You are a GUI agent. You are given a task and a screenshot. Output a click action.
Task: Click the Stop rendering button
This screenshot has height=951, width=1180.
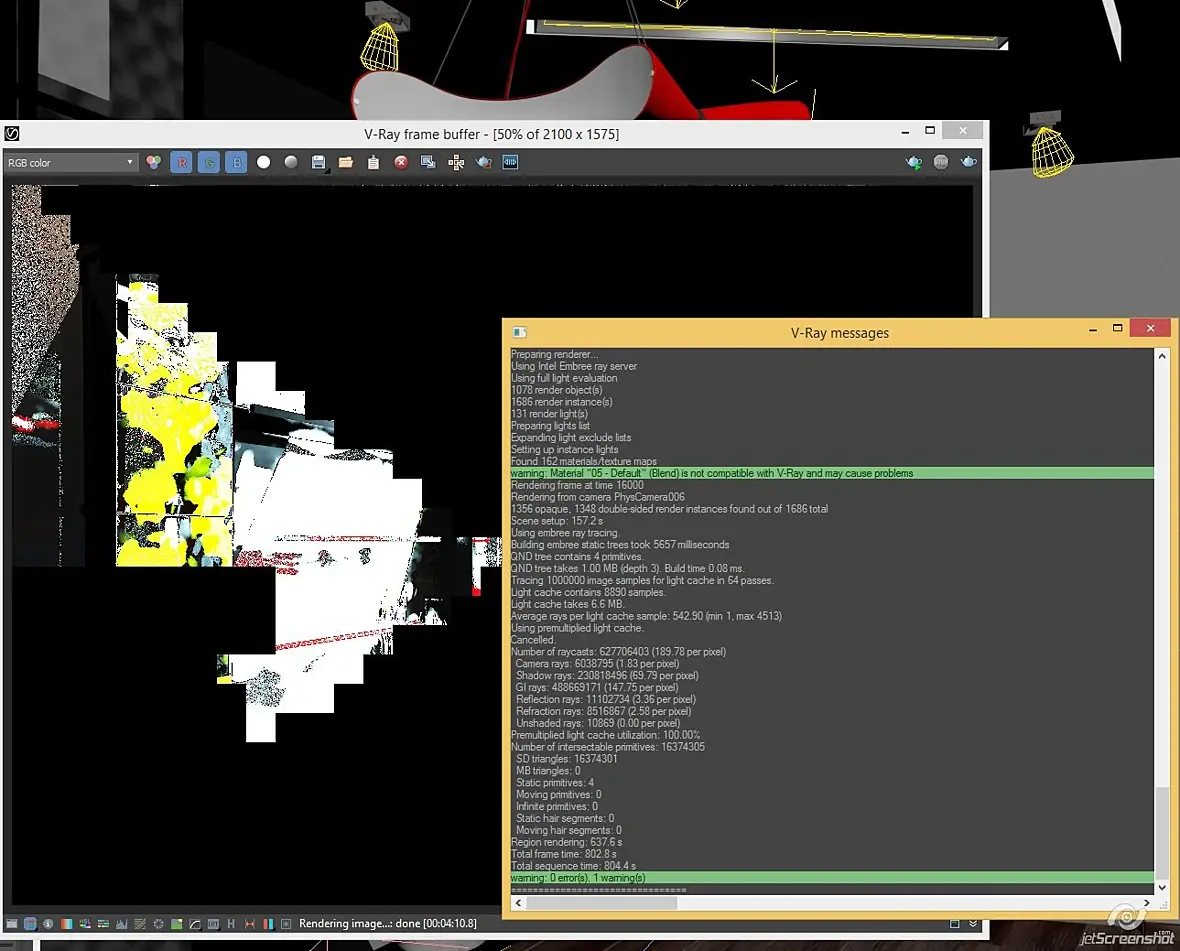941,162
